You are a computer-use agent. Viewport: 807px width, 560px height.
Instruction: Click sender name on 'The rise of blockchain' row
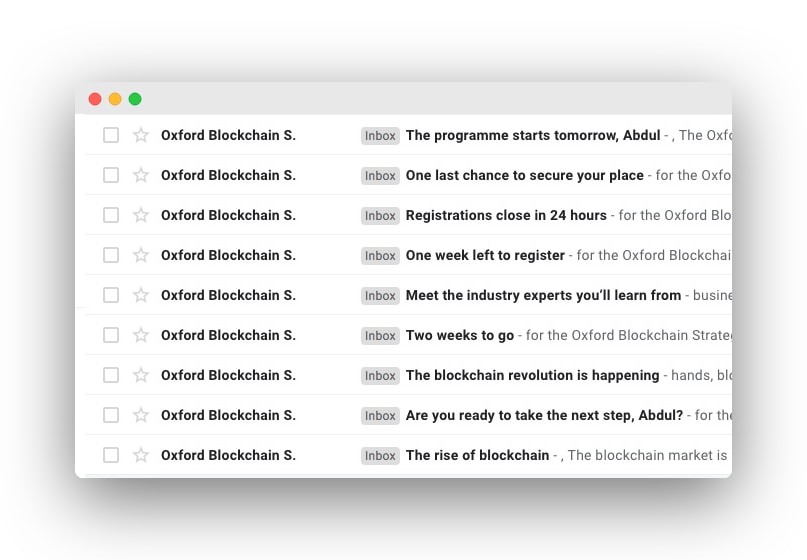coord(228,456)
